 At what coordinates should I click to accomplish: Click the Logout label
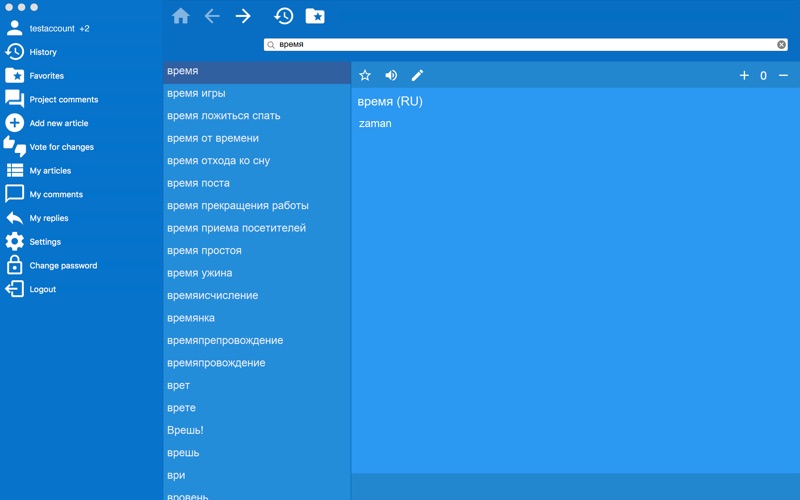42,289
